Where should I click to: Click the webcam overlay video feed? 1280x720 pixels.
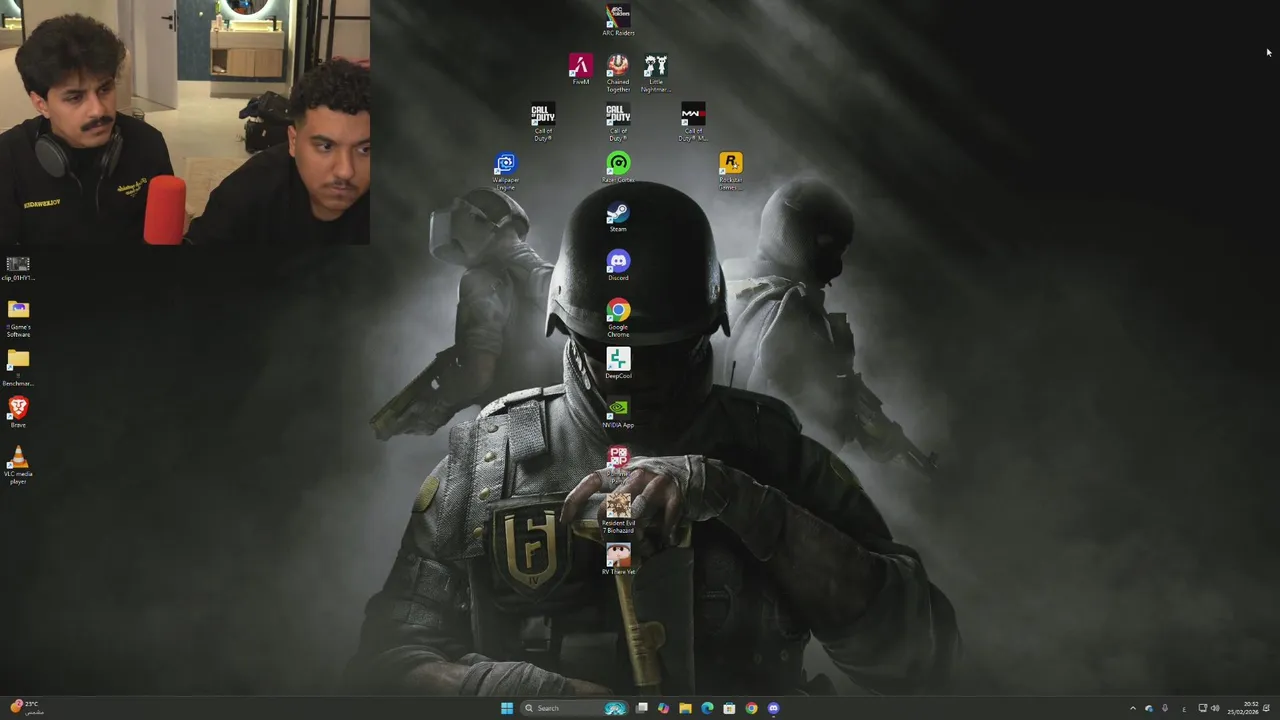(185, 122)
